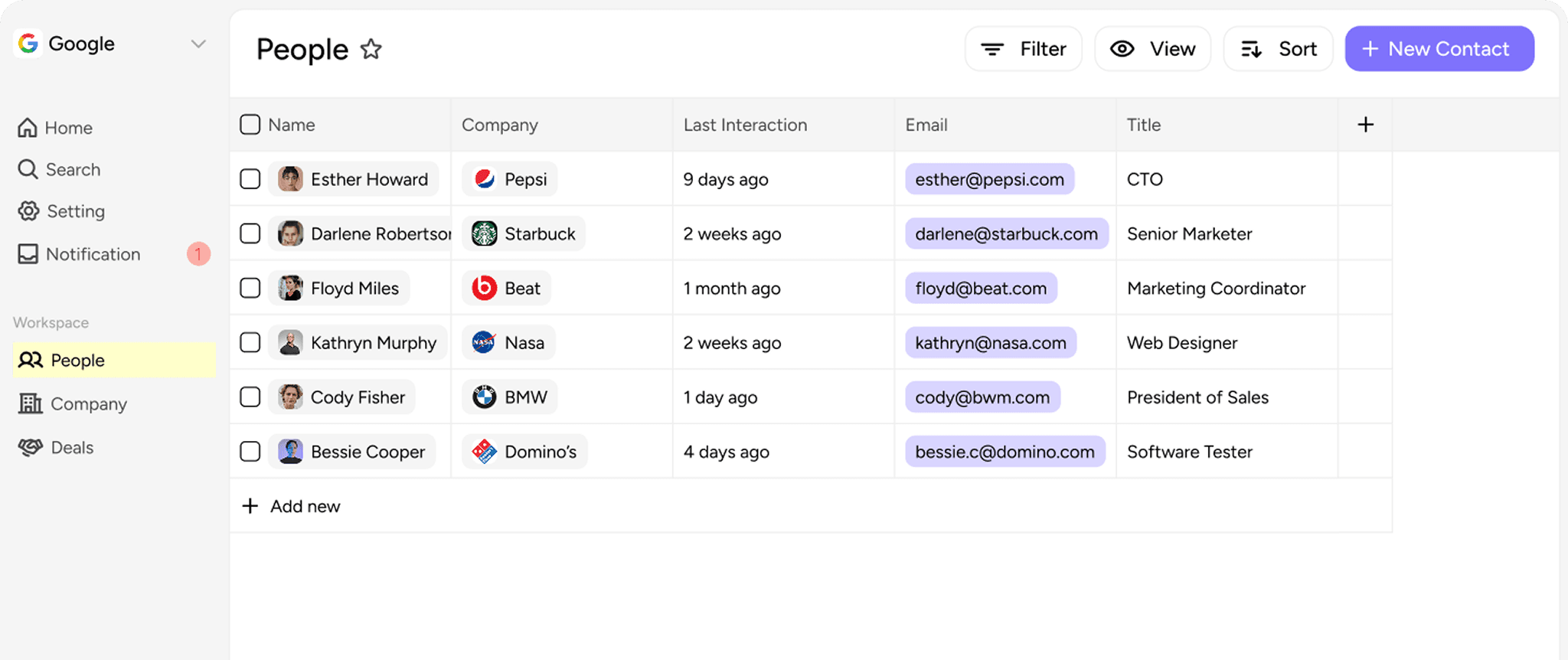1568x660 pixels.
Task: Open the Notification inbox
Action: click(x=79, y=254)
